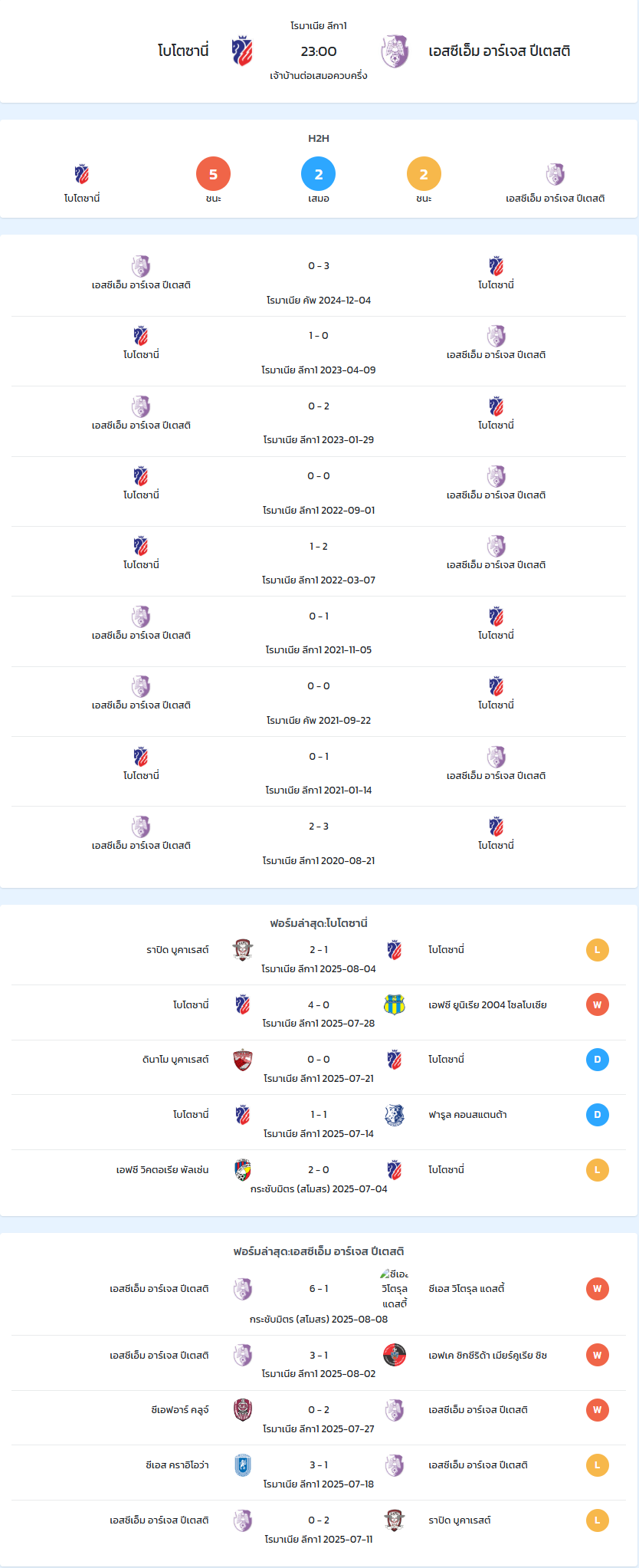Click the CFR Cluj maroon crest
This screenshot has width=639, height=1568.
pos(243,1410)
